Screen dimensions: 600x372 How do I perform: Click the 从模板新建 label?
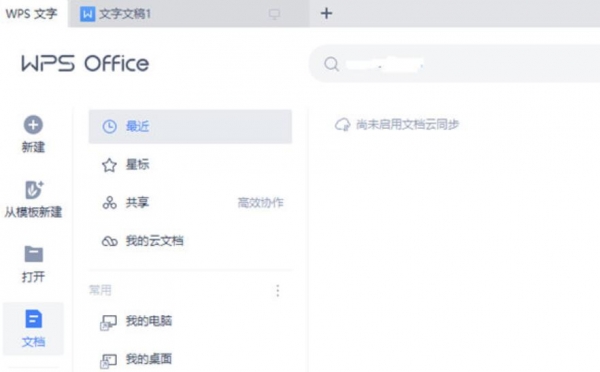(x=33, y=212)
